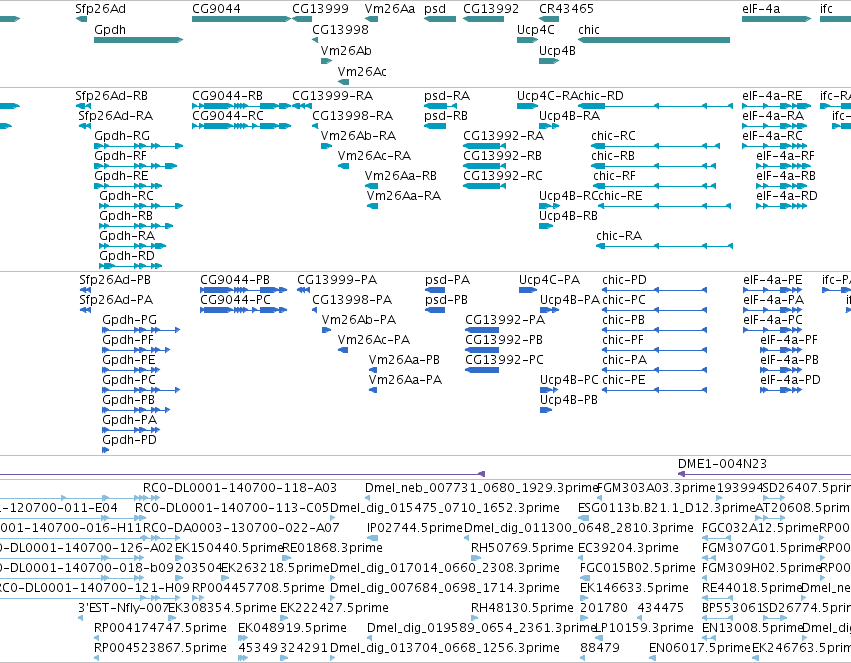This screenshot has width=851, height=663.
Task: Select the Sfp26Ad-RA transcript label
Action: [116, 116]
